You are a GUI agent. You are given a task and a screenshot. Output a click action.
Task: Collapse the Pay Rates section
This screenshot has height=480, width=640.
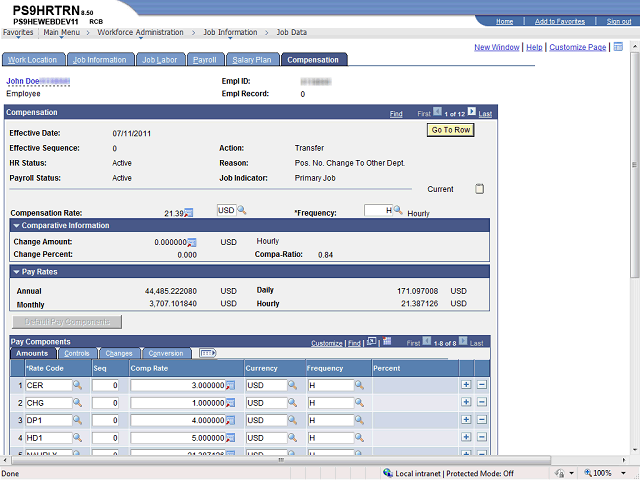[x=17, y=272]
